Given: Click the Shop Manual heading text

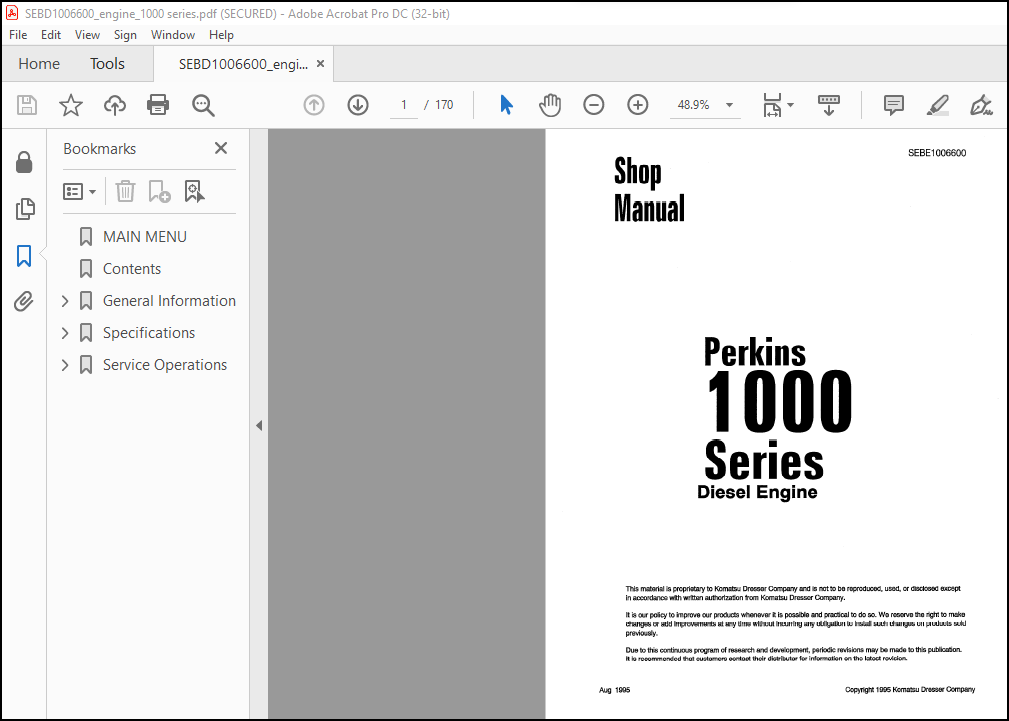Looking at the screenshot, I should coord(649,190).
